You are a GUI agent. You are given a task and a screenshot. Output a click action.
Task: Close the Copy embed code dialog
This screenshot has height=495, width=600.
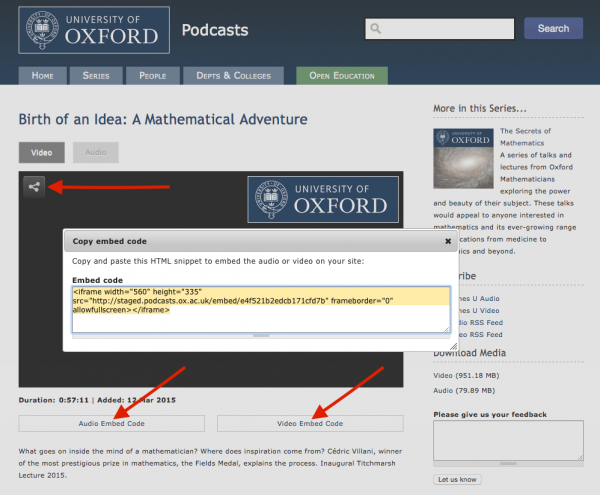(x=448, y=241)
